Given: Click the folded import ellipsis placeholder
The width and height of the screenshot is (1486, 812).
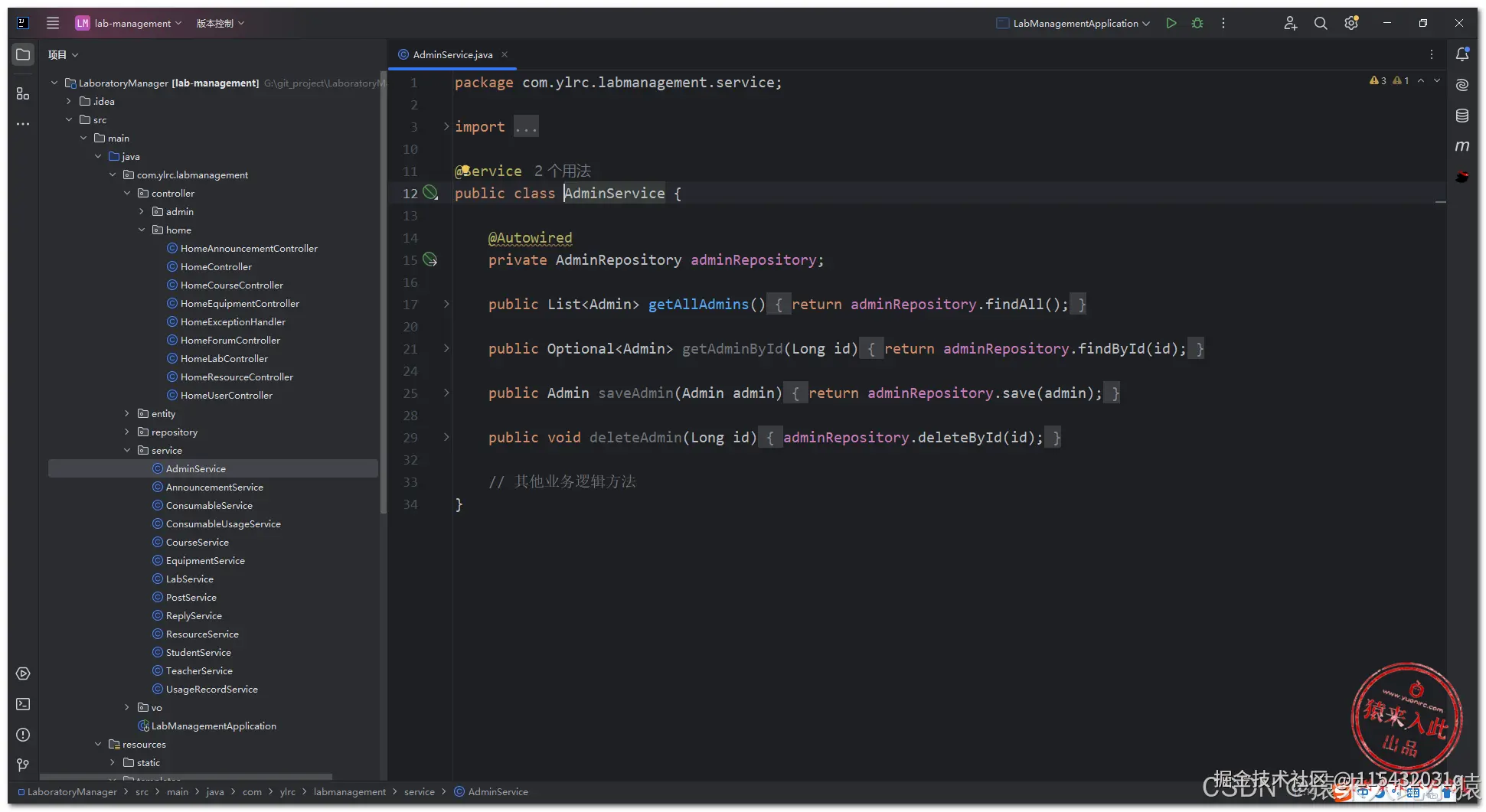Looking at the screenshot, I should [x=526, y=126].
